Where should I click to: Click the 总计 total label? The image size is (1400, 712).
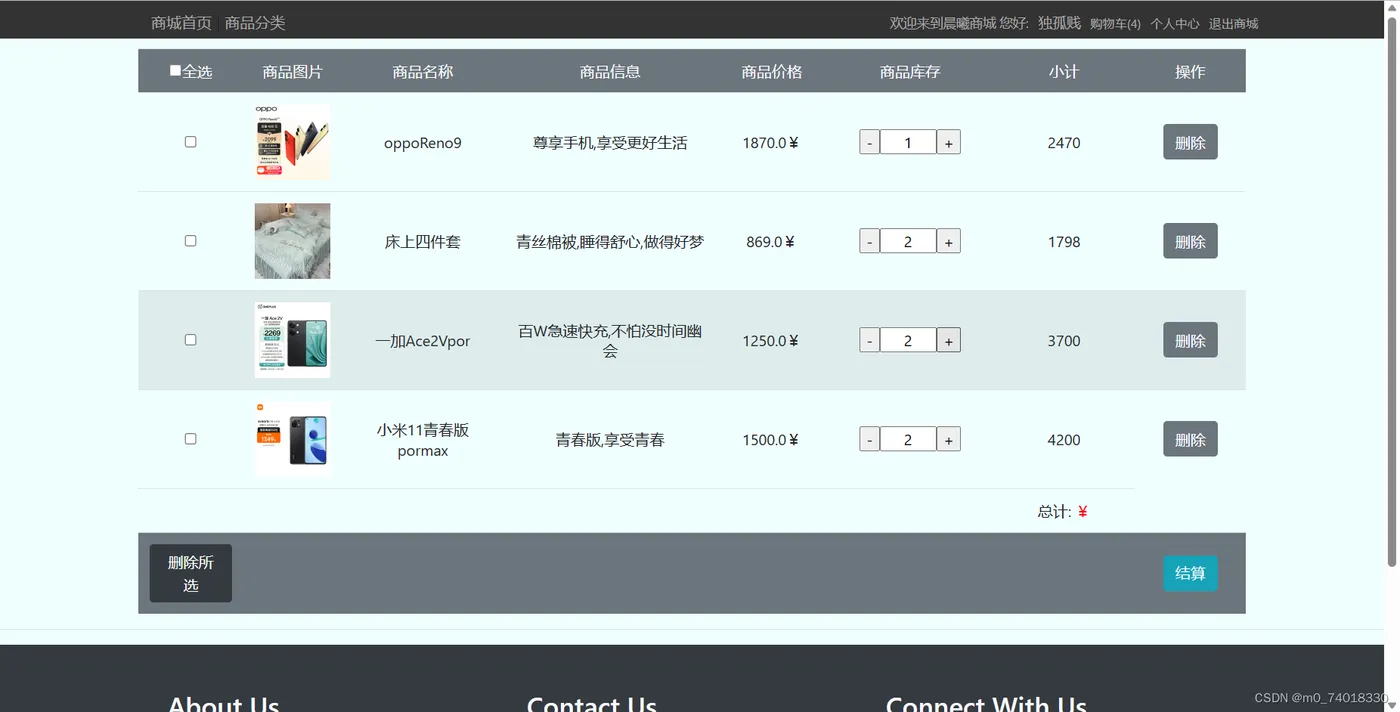tap(1054, 512)
